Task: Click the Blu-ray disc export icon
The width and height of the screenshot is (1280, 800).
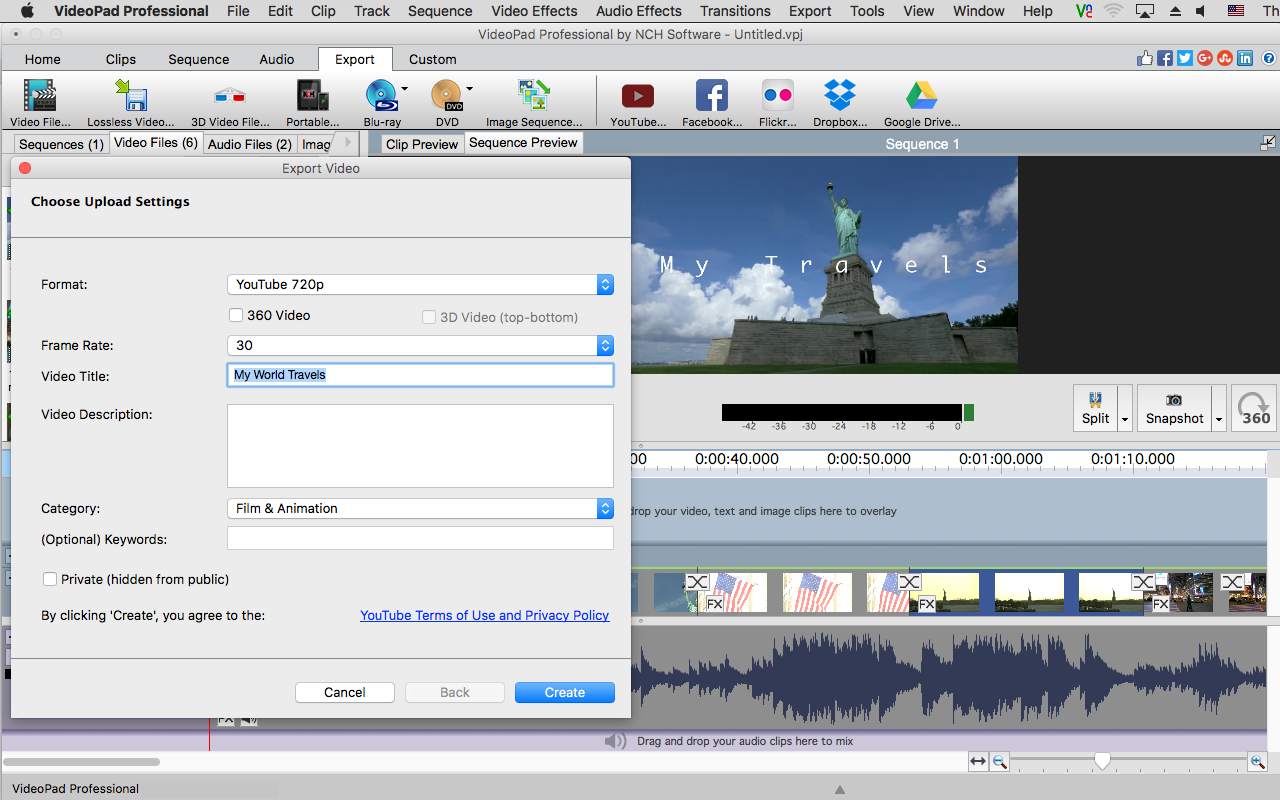Action: (380, 103)
